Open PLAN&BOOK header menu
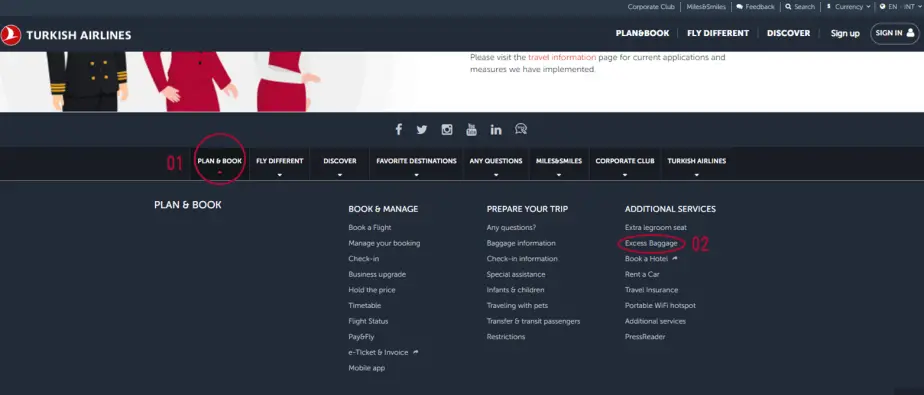 point(642,34)
